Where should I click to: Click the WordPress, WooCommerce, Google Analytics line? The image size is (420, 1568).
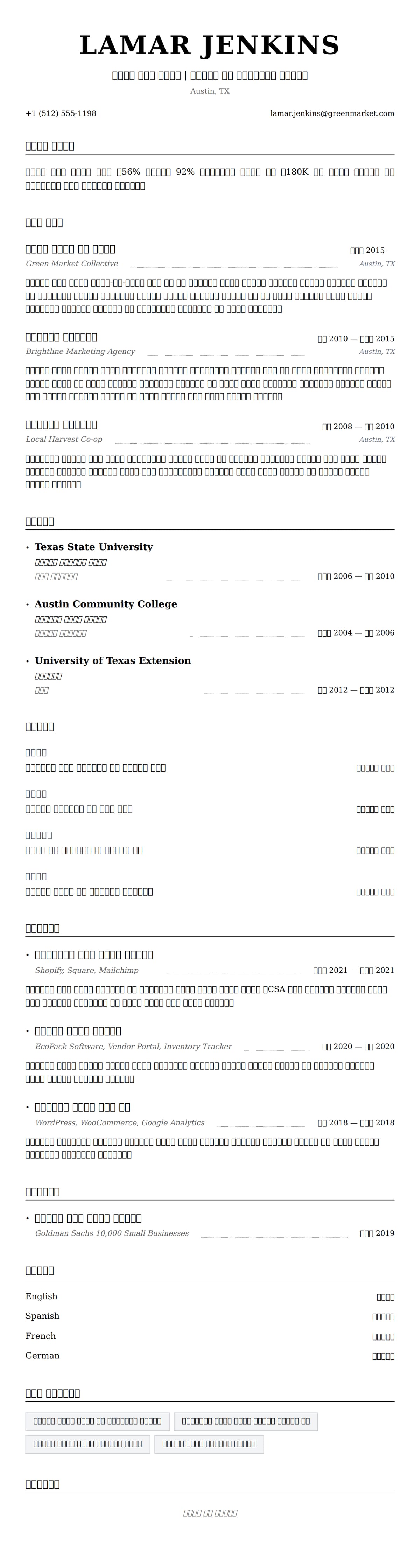coord(120,1122)
